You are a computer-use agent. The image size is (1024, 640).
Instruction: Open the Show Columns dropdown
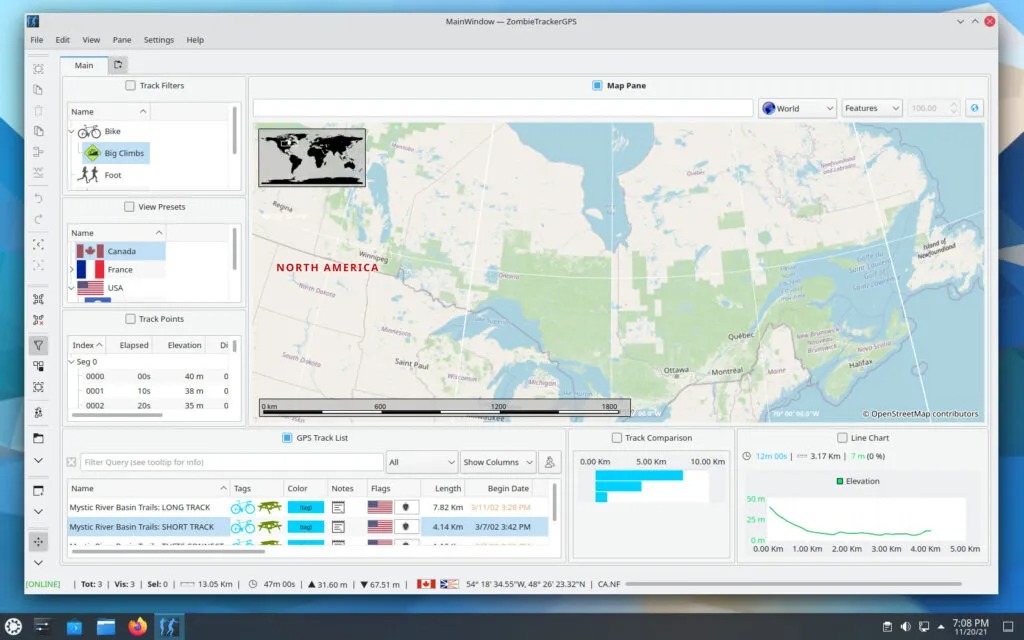pos(497,462)
